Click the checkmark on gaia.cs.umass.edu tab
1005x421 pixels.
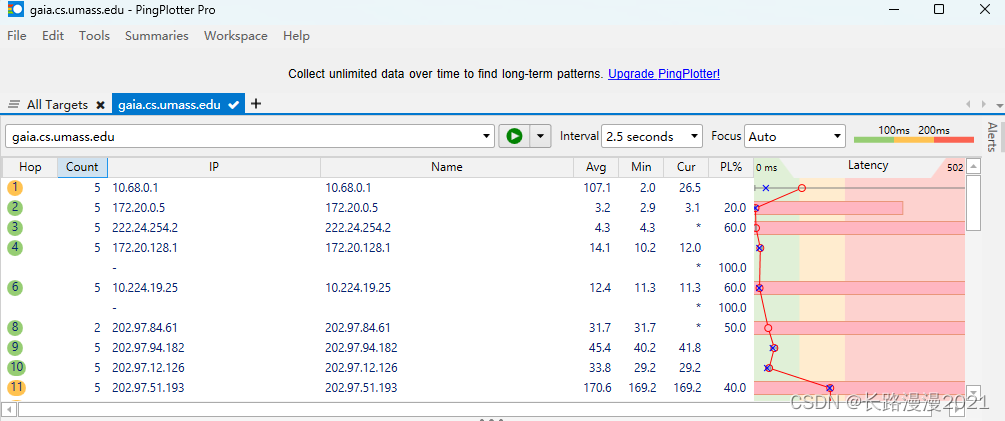tap(234, 104)
